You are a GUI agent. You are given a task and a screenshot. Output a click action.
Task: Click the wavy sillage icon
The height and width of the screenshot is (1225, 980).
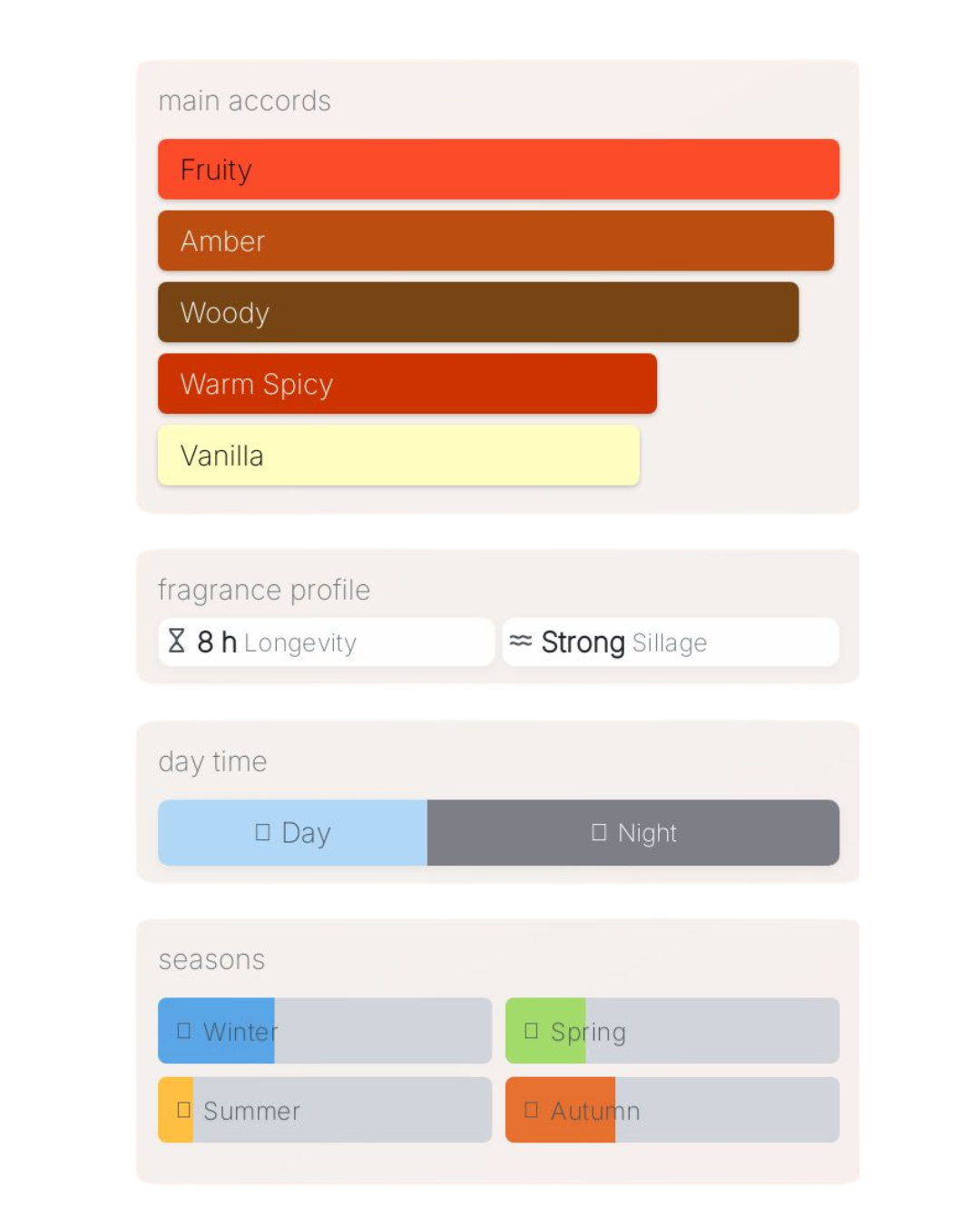pyautogui.click(x=520, y=642)
